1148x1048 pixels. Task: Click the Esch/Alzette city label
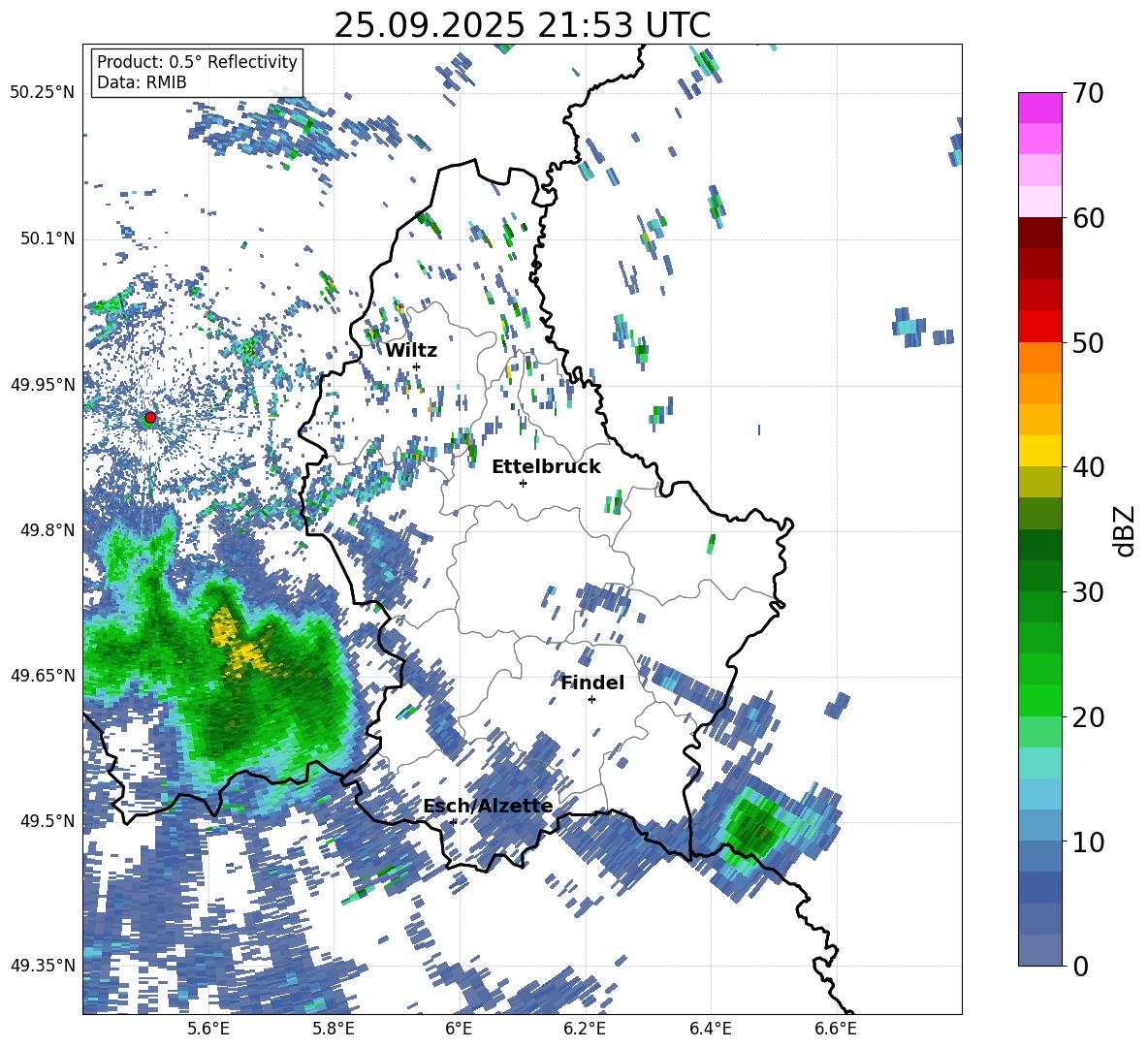[x=488, y=806]
